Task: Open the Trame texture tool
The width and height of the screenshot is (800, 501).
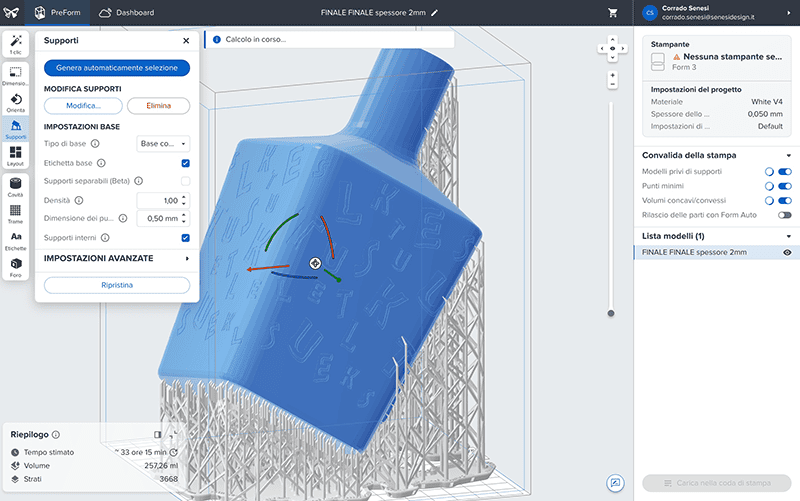Action: 15,214
